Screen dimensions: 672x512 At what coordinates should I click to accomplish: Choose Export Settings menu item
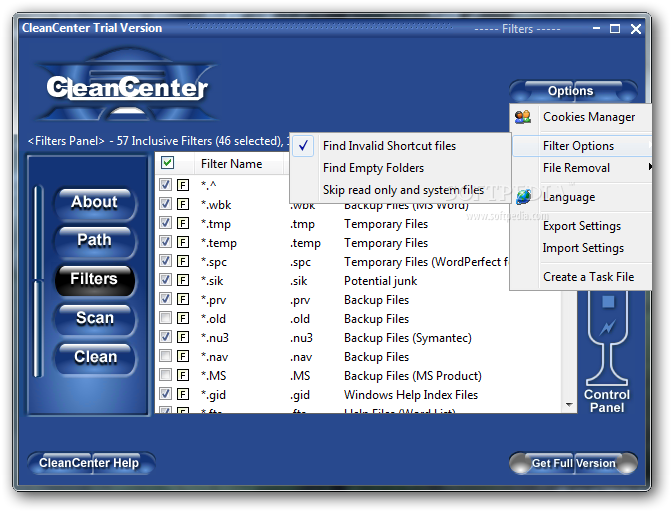click(x=582, y=226)
